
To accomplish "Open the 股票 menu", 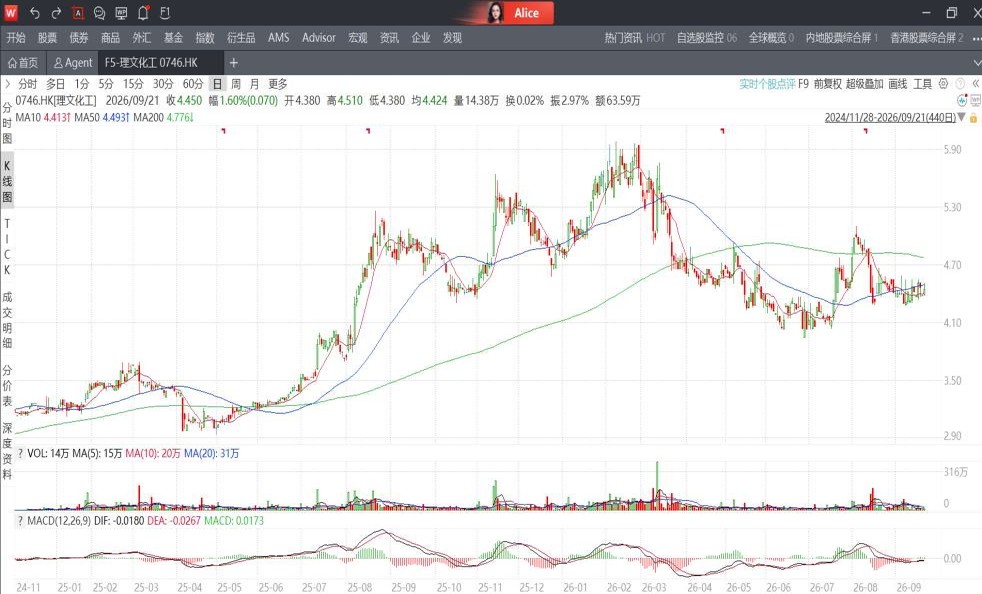I will tap(47, 38).
